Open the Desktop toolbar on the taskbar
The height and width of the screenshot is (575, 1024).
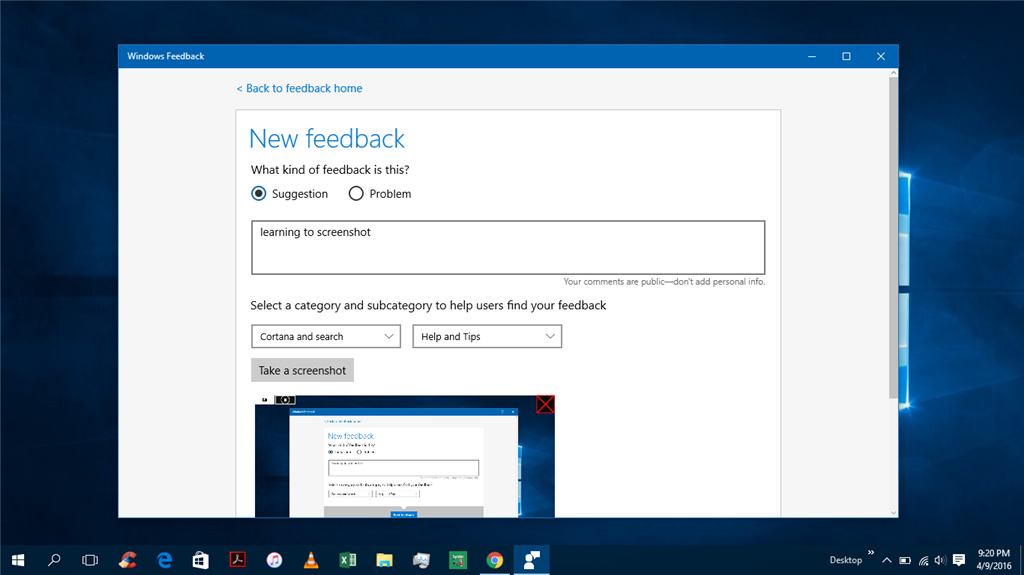[x=846, y=560]
